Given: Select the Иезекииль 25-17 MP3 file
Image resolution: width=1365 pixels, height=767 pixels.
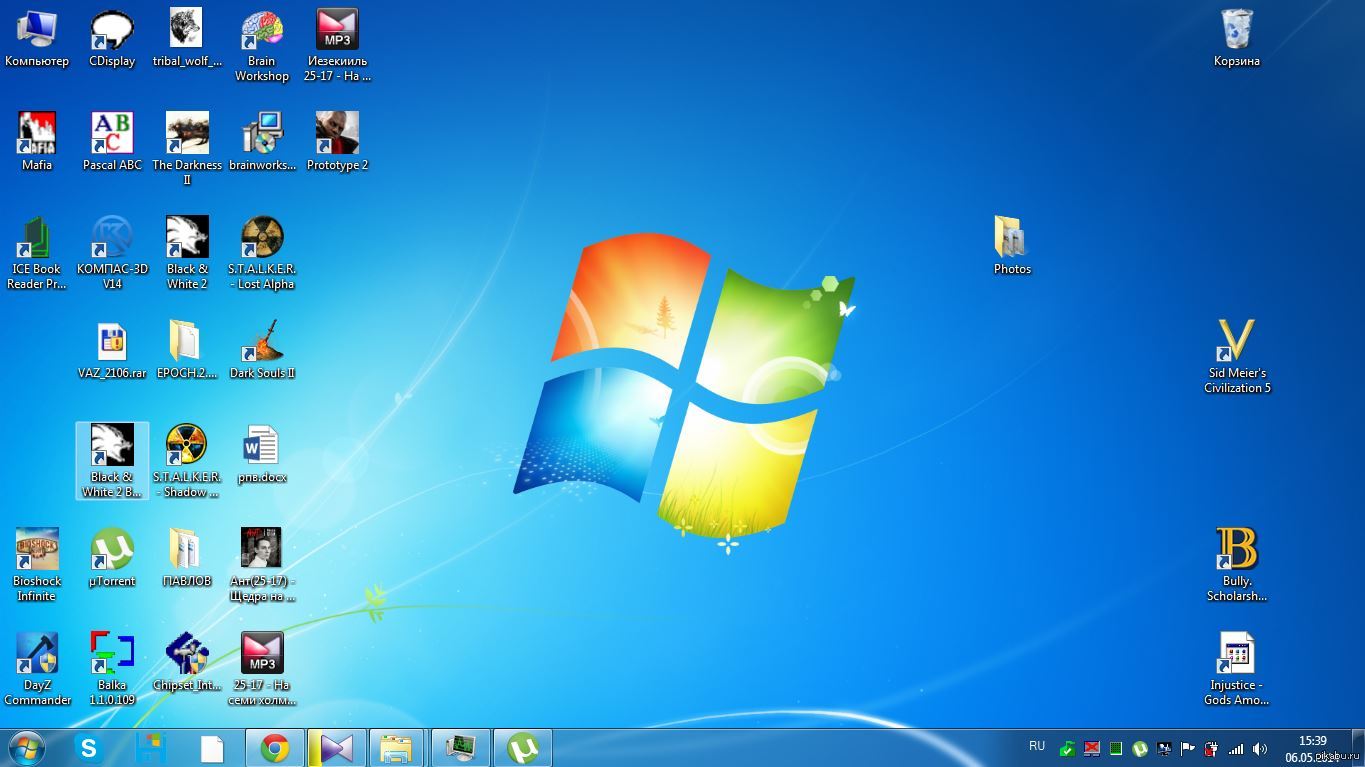Looking at the screenshot, I should pos(337,47).
